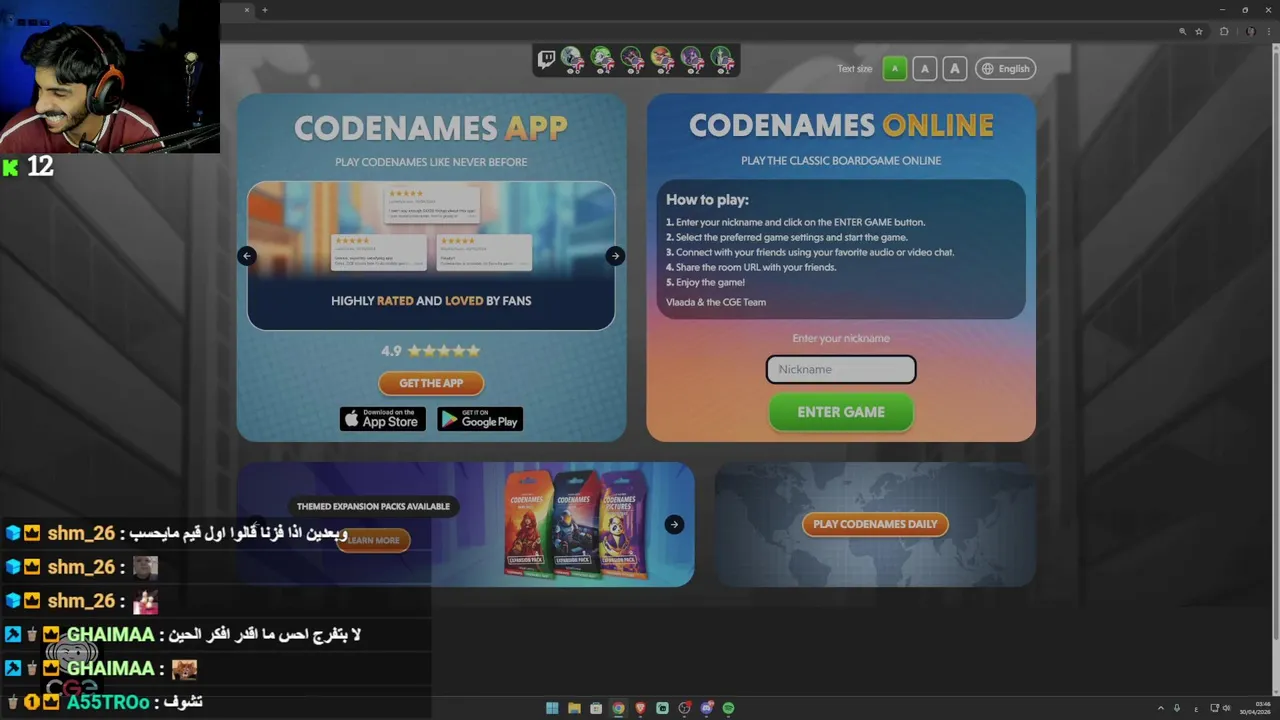1280x720 pixels.
Task: Open the orange streamer avatar with 2 viewers
Action: (x=663, y=60)
